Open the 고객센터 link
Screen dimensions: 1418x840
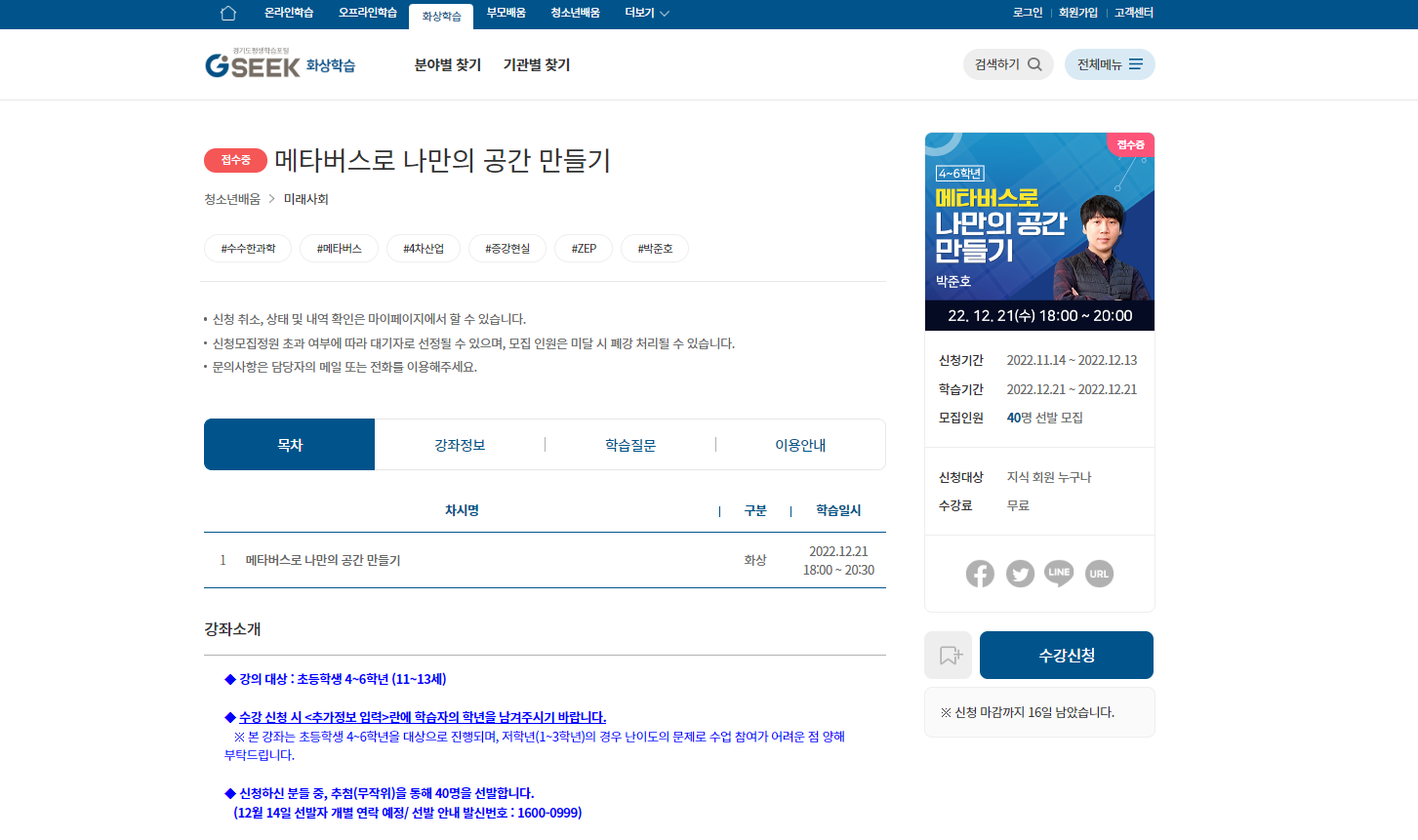[x=1134, y=13]
